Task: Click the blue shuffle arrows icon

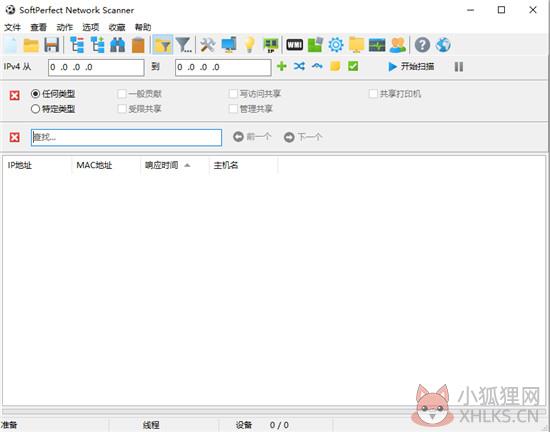Action: (299, 66)
